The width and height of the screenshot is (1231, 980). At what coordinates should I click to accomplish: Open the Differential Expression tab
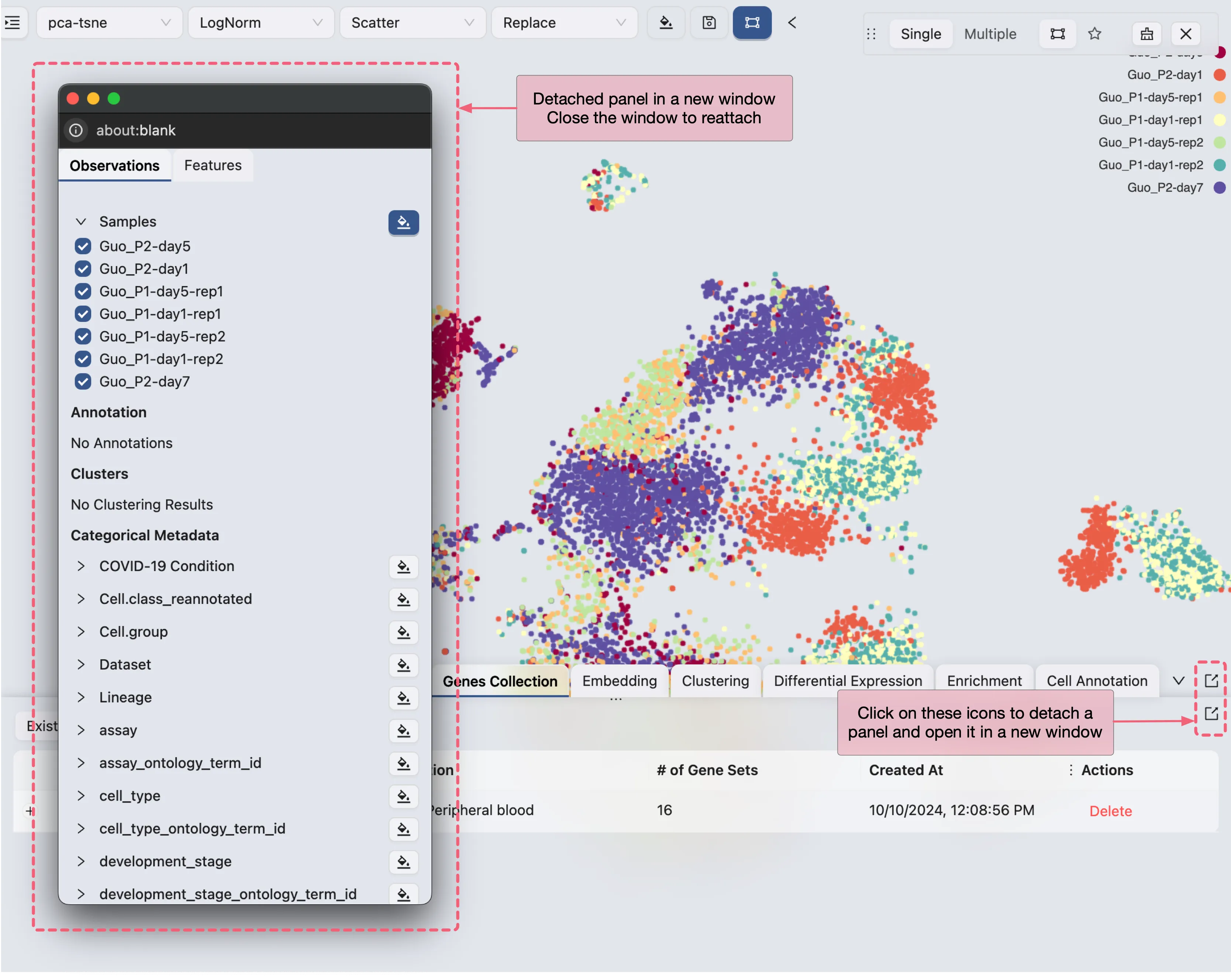point(847,681)
